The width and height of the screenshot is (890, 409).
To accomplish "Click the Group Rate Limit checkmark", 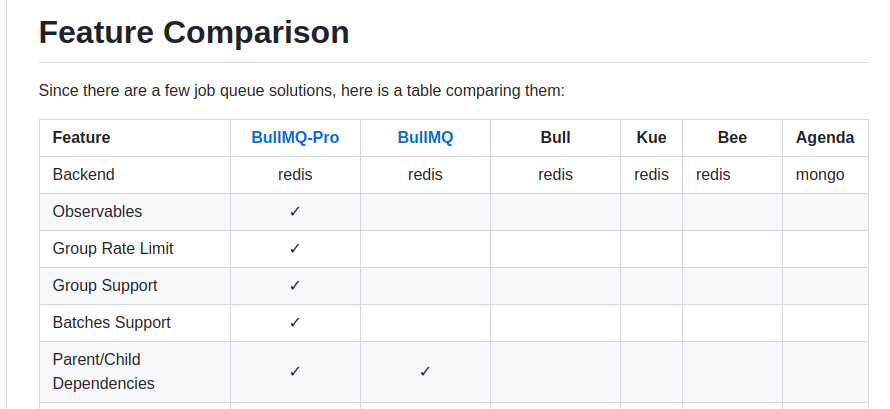I will 295,249.
